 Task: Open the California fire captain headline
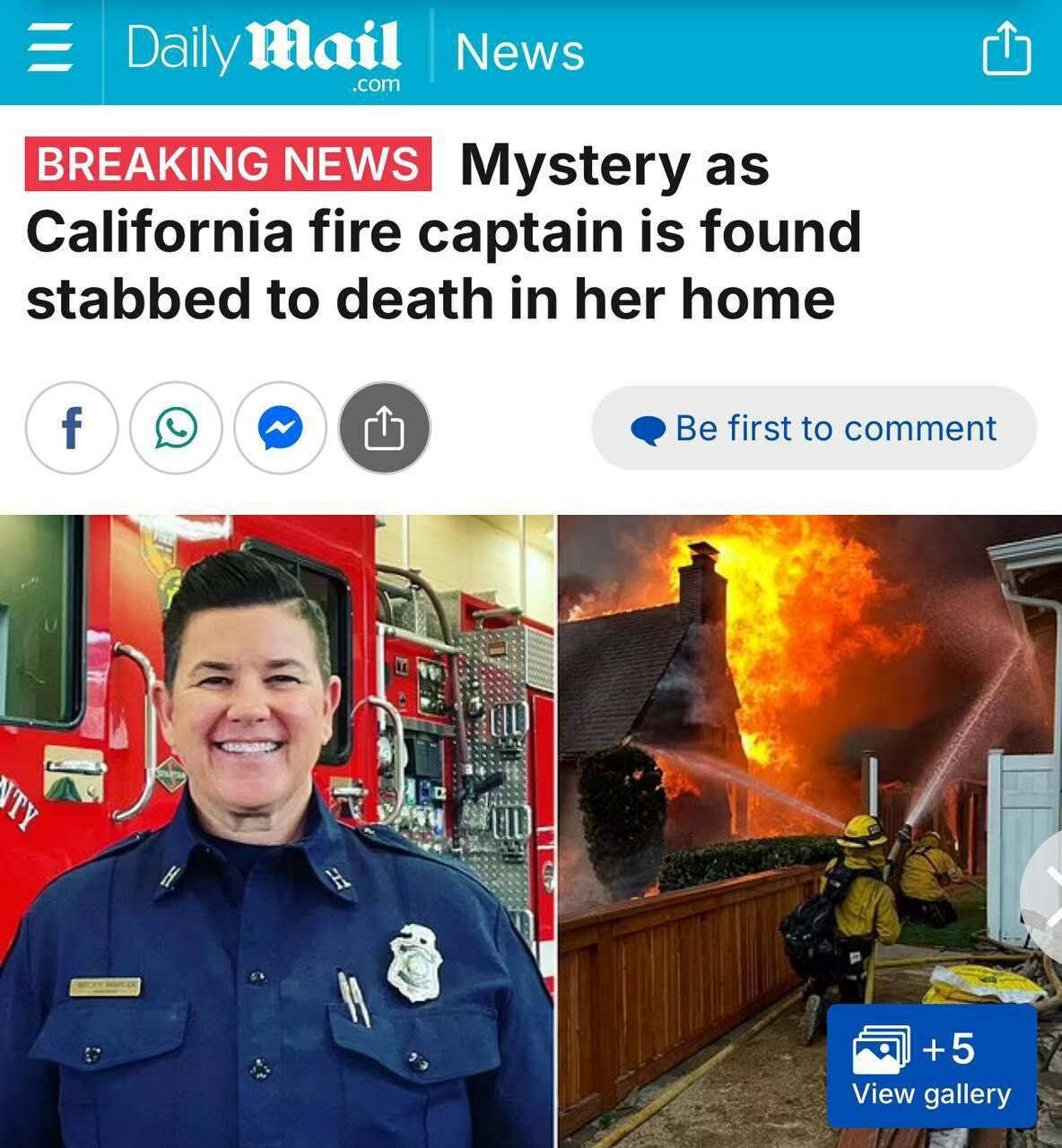444,231
